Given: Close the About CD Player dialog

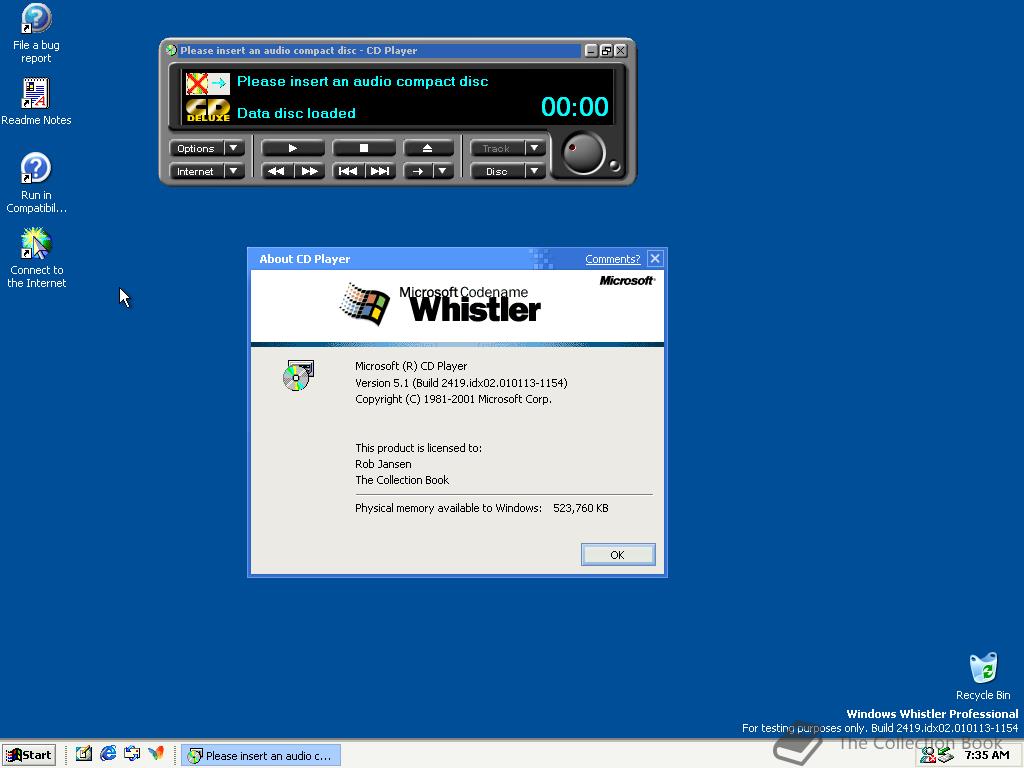Looking at the screenshot, I should (x=655, y=259).
